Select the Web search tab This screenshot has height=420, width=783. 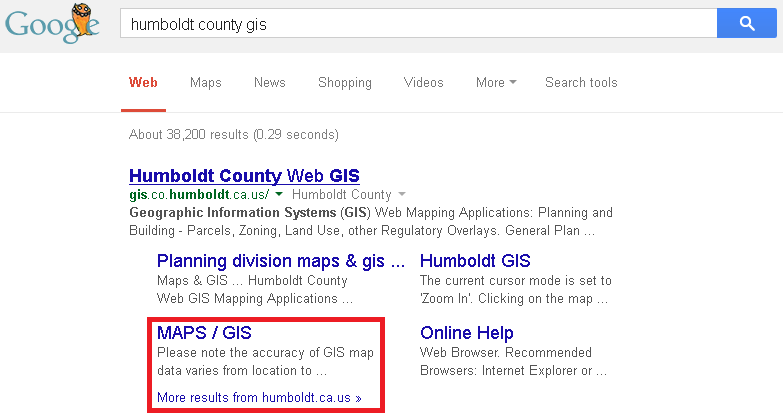tap(143, 83)
